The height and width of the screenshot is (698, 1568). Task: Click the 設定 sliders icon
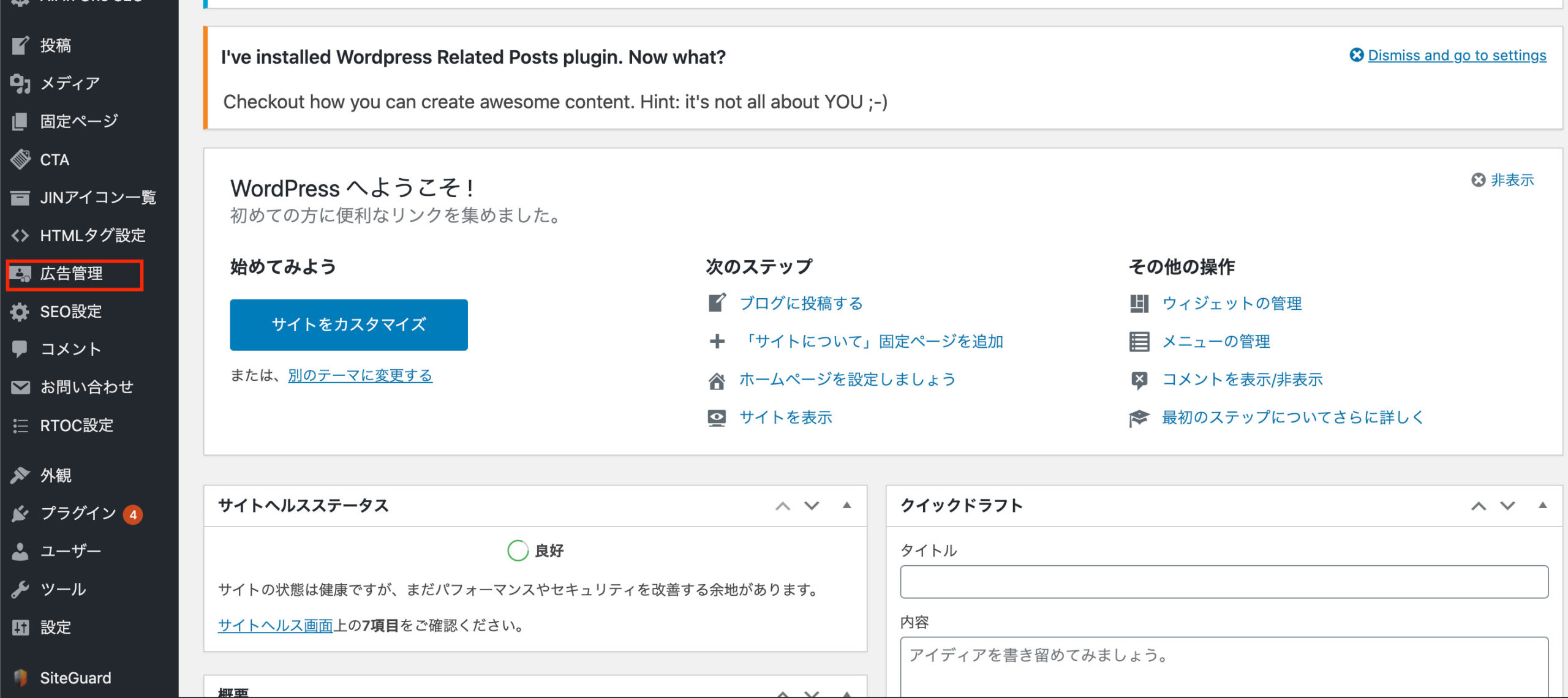[x=20, y=627]
